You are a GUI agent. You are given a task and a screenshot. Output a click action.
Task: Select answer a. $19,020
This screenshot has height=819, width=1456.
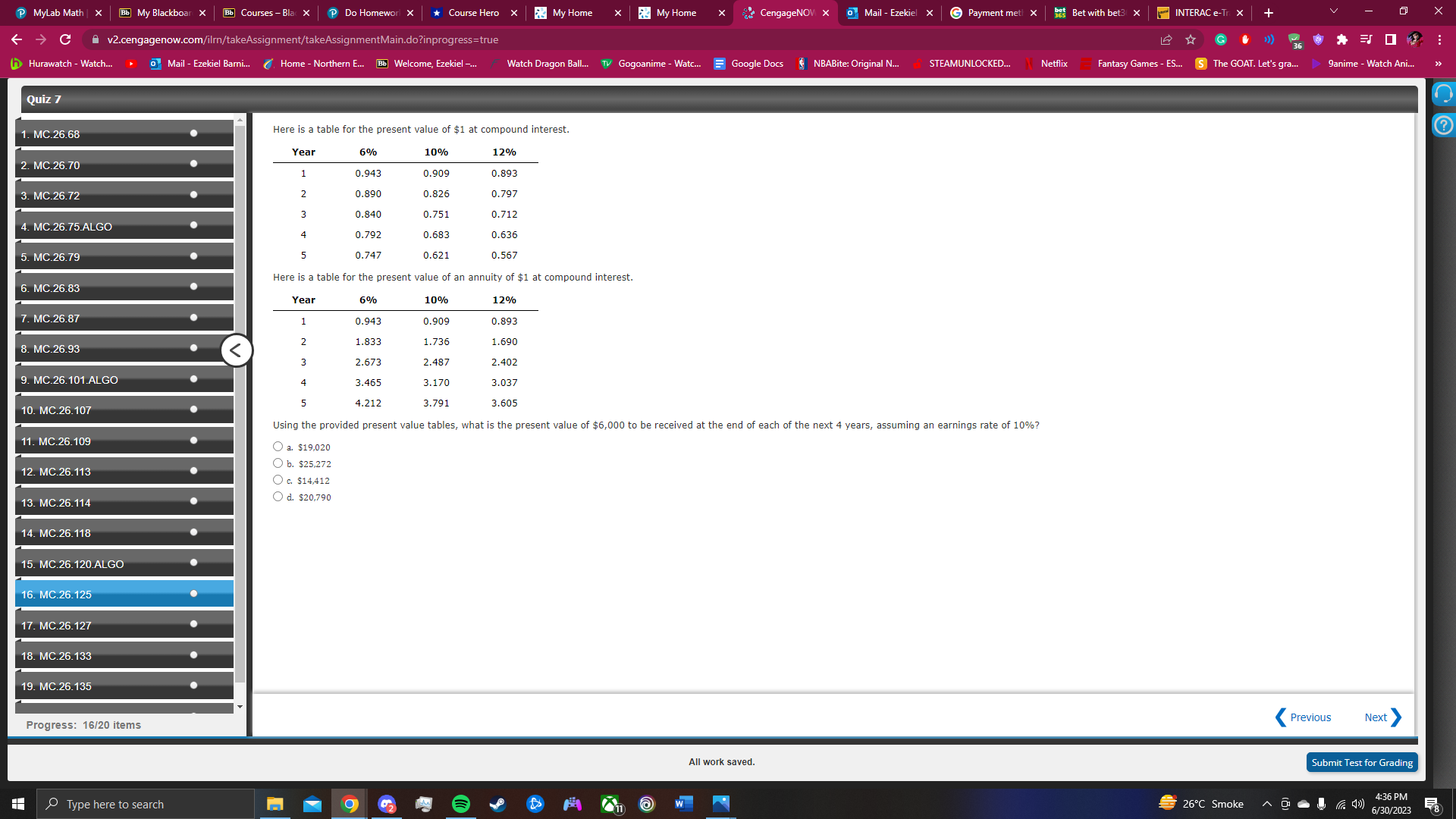tap(278, 446)
